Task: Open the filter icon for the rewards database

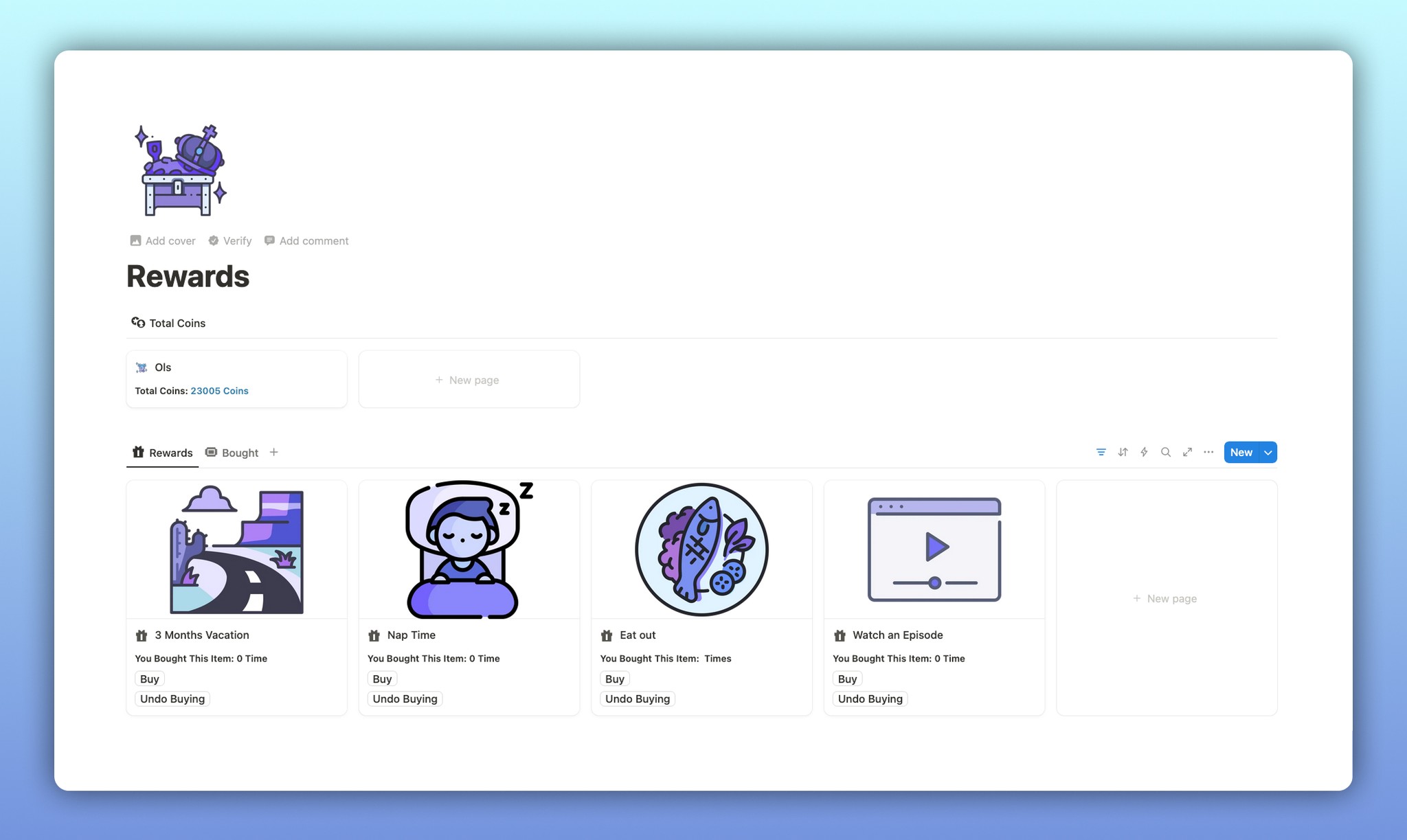Action: pos(1101,452)
